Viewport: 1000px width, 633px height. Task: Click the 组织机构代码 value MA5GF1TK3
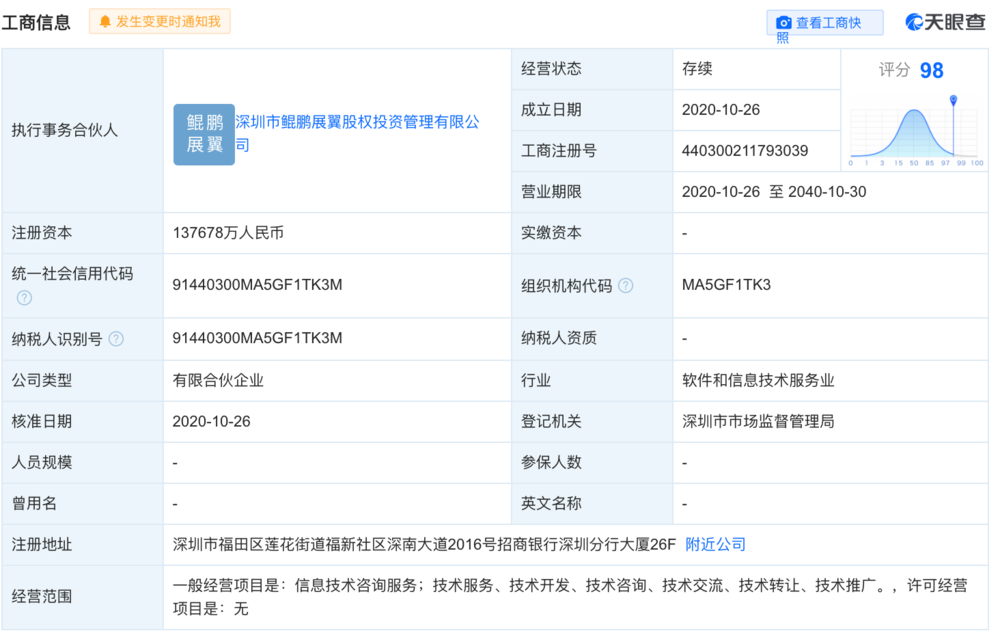[726, 286]
